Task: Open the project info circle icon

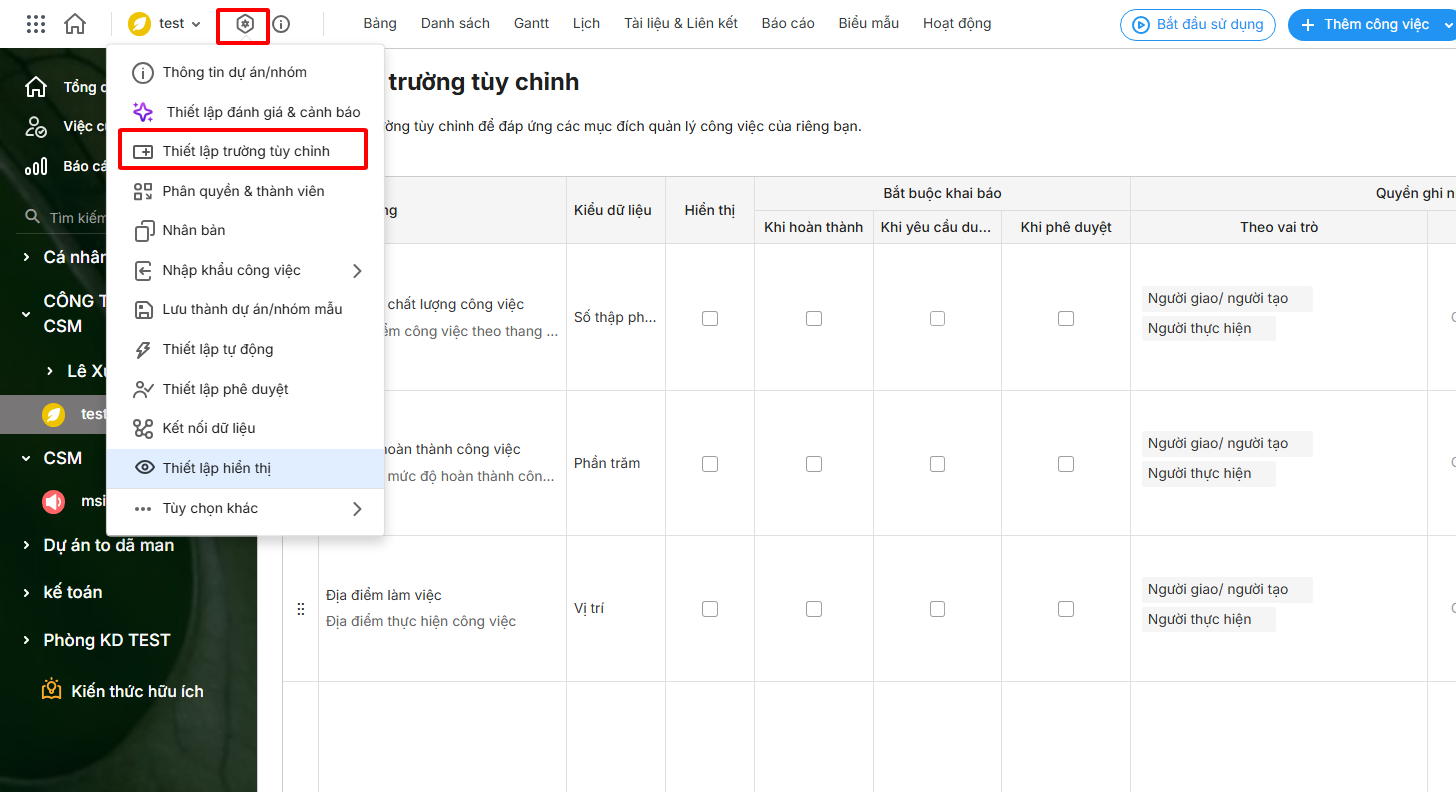Action: point(281,24)
